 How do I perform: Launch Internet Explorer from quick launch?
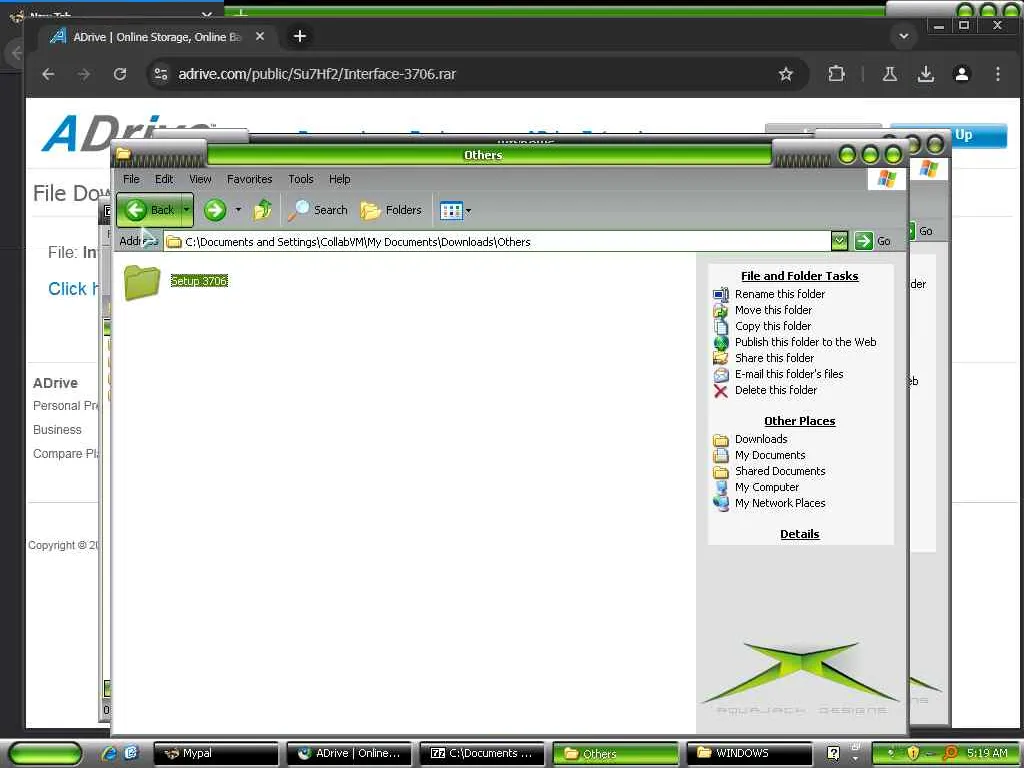click(108, 753)
